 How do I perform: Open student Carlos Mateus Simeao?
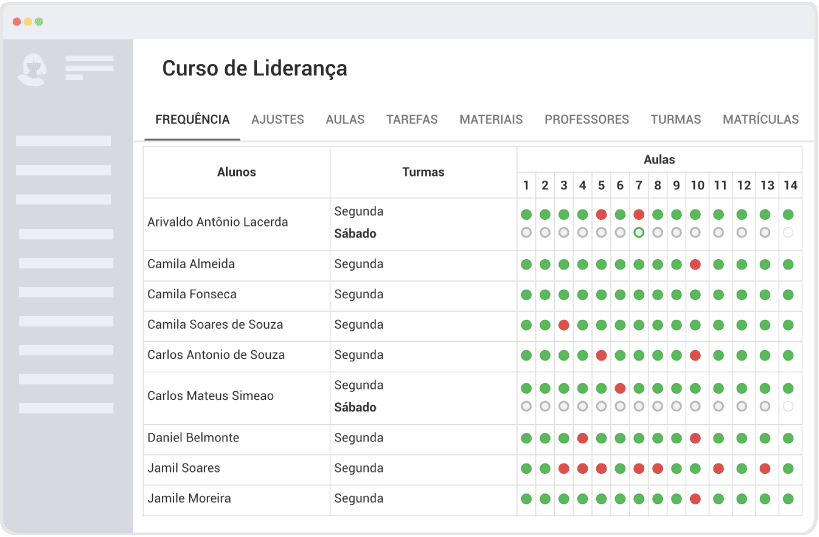coord(210,395)
